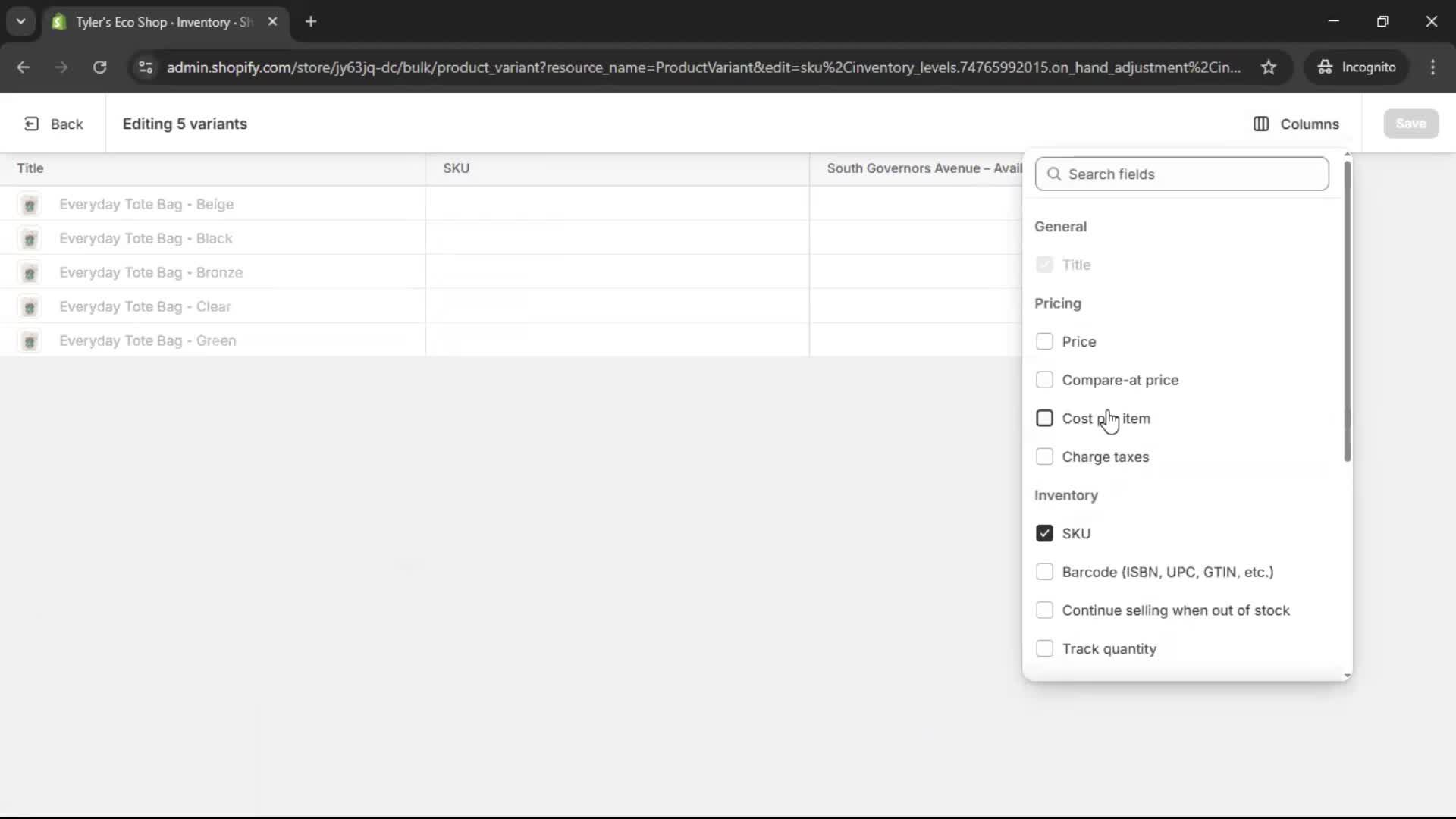The width and height of the screenshot is (1456, 819).
Task: Enable the Price field checkbox
Action: [x=1044, y=341]
